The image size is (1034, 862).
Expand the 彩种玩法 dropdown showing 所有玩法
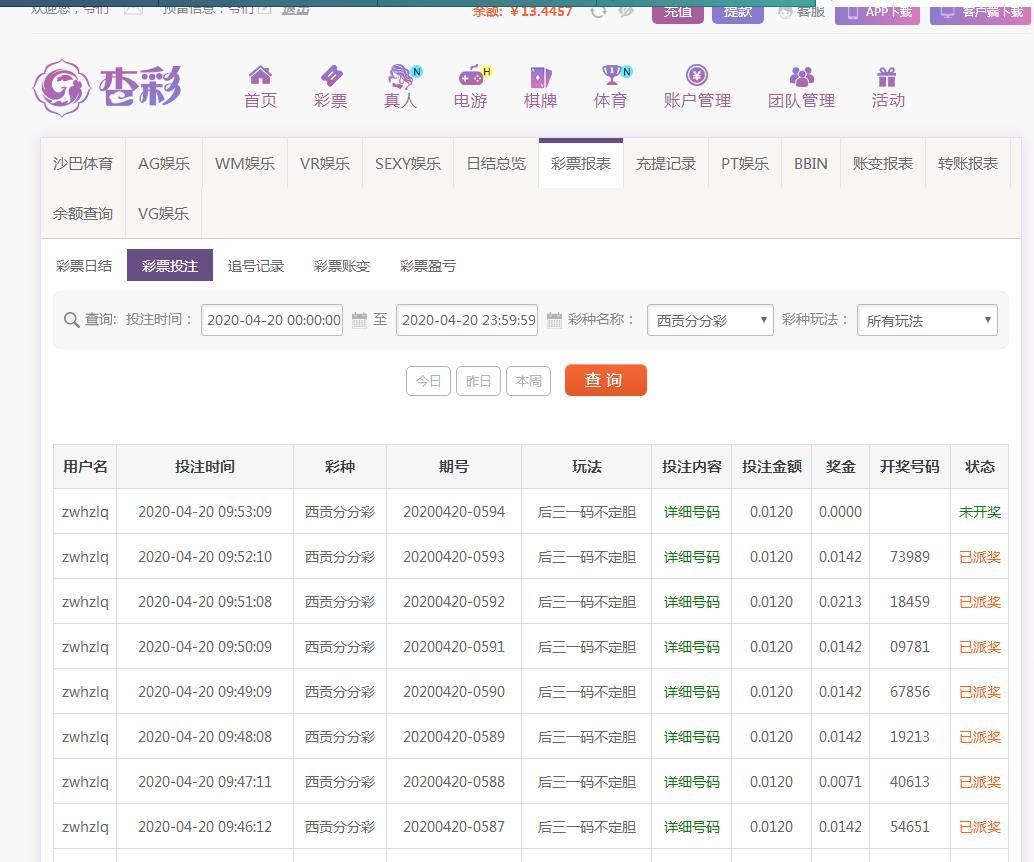click(927, 320)
